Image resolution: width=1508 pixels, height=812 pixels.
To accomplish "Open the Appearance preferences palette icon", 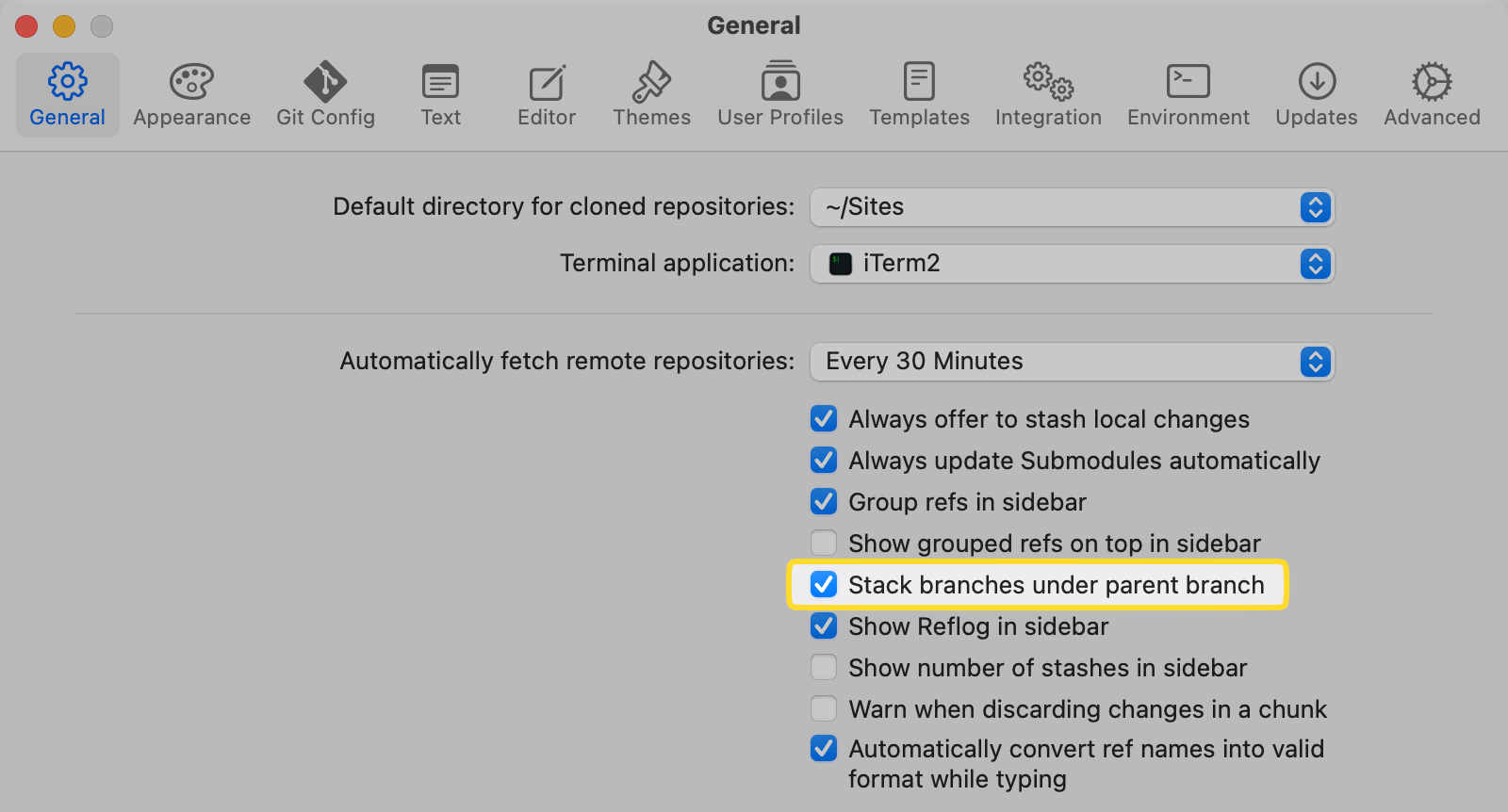I will click(x=191, y=82).
